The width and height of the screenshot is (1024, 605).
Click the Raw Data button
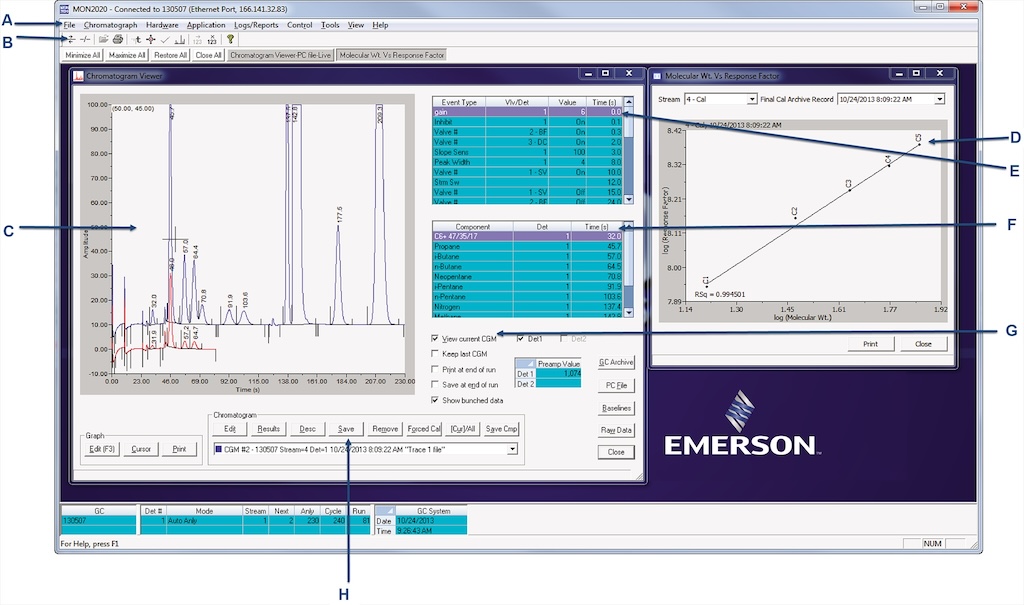pos(616,430)
